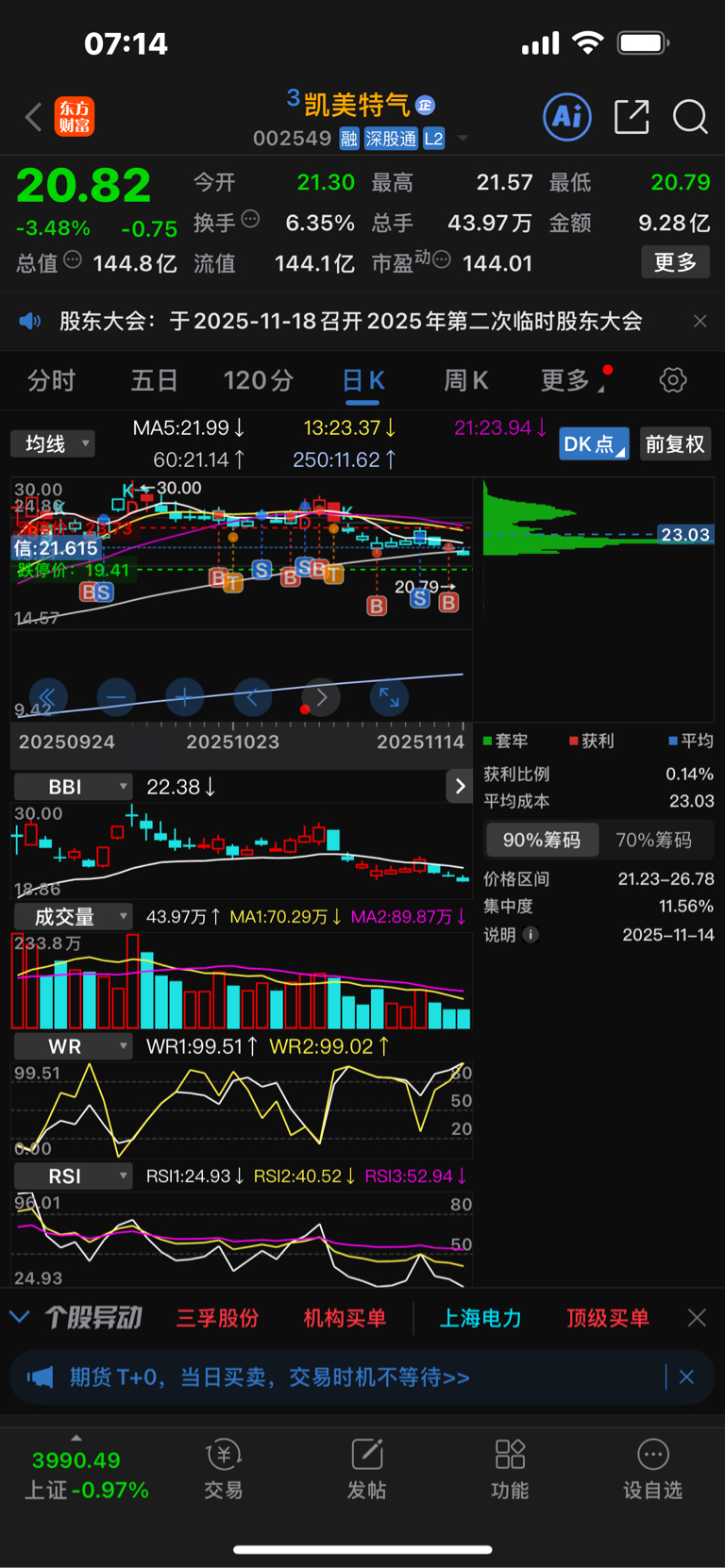Open the WR indicator dropdown
The width and height of the screenshot is (725, 1568).
pyautogui.click(x=73, y=1046)
